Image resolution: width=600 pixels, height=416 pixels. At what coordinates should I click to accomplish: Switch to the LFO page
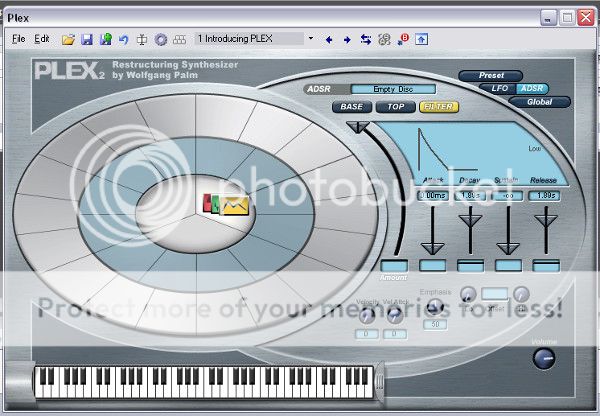[499, 88]
